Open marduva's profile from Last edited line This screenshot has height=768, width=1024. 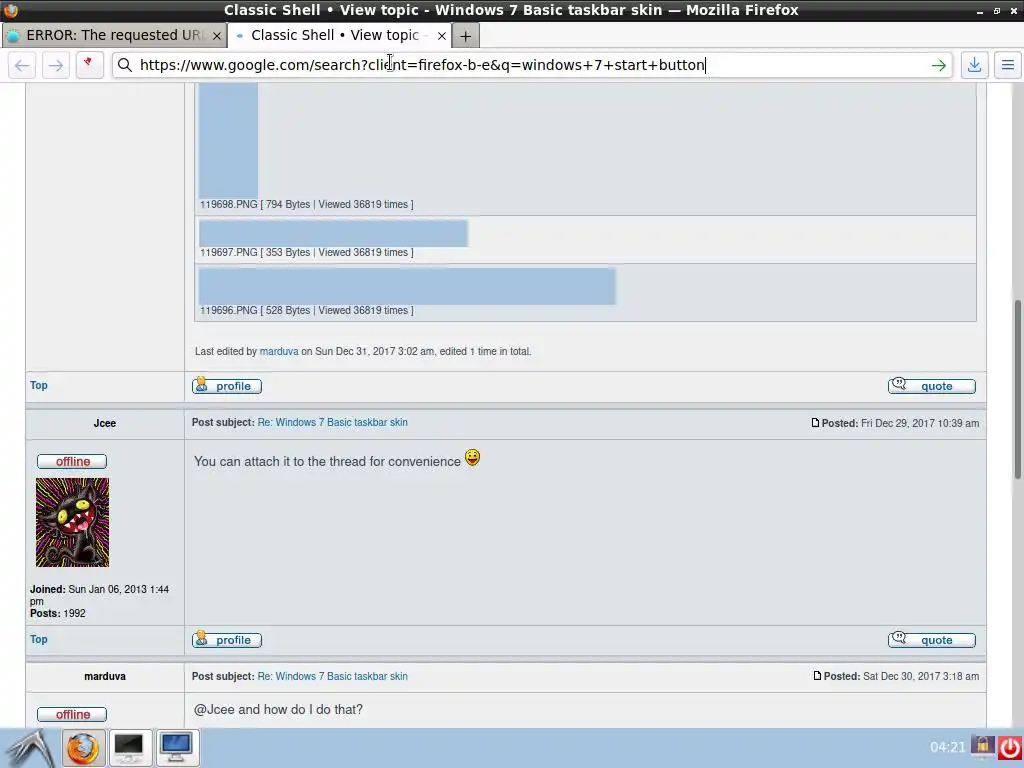279,351
